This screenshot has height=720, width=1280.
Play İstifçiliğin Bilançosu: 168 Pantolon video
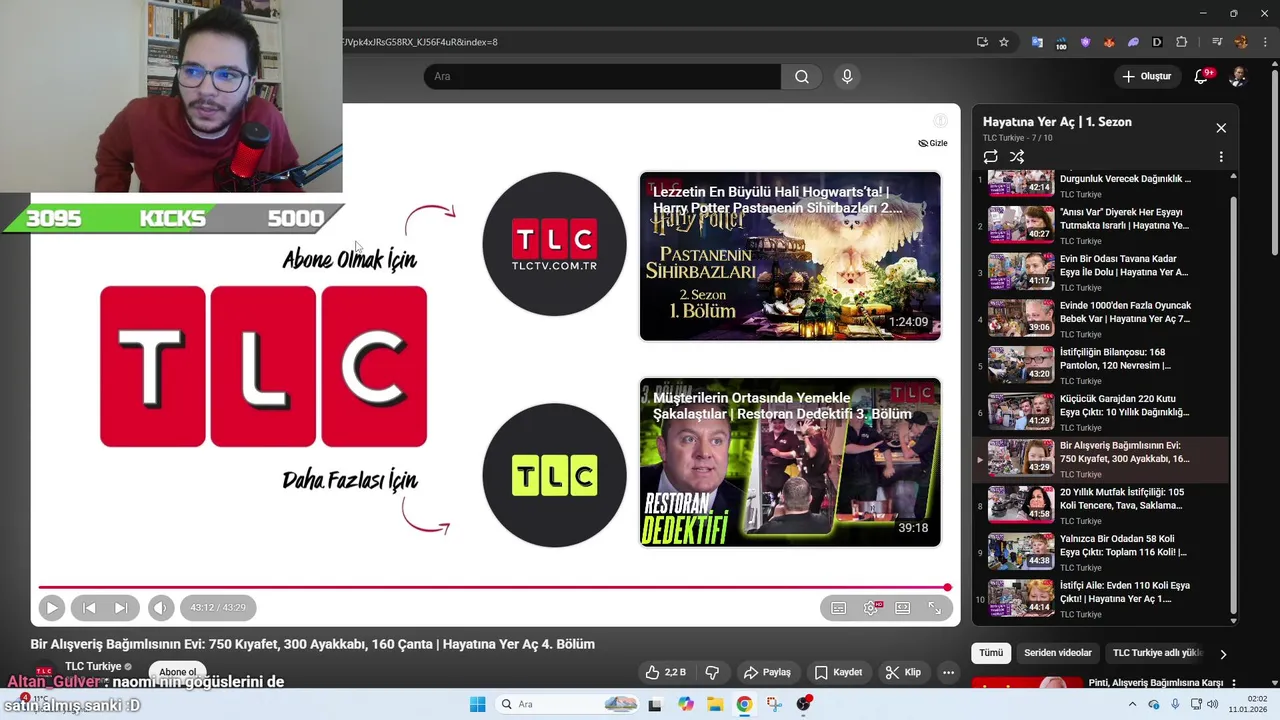[1100, 366]
